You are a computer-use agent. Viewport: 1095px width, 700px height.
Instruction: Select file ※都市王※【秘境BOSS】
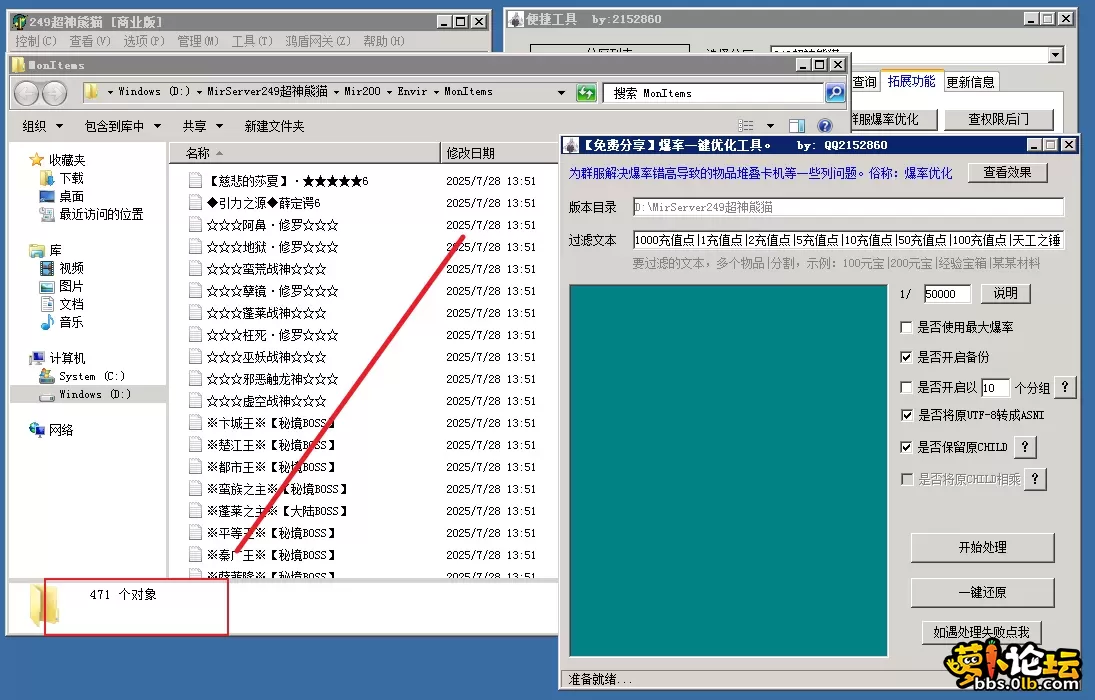pos(272,467)
